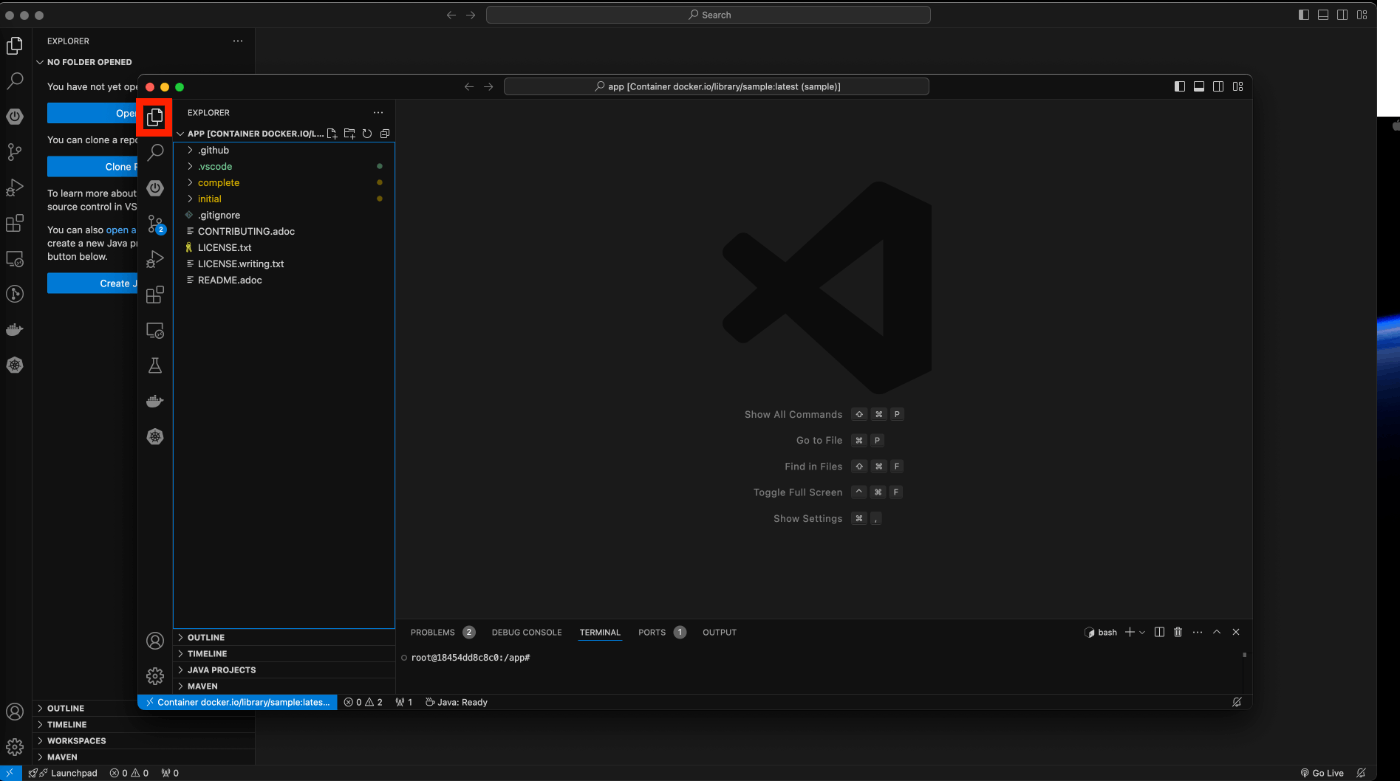Click back window Search command center box

pyautogui.click(x=708, y=15)
